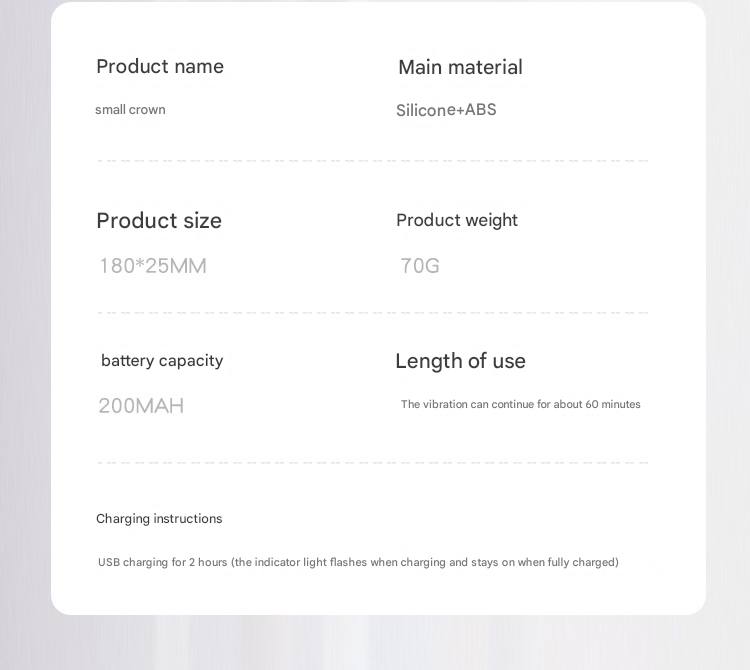This screenshot has width=750, height=670.
Task: Click the dashed divider below "200MAH"
Action: pos(372,463)
